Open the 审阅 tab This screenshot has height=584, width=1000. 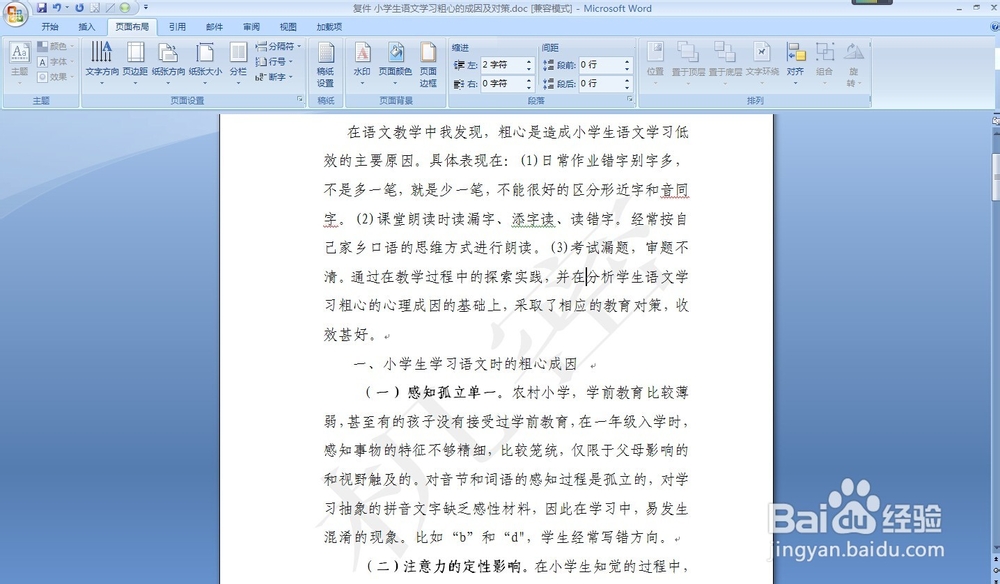pyautogui.click(x=251, y=27)
